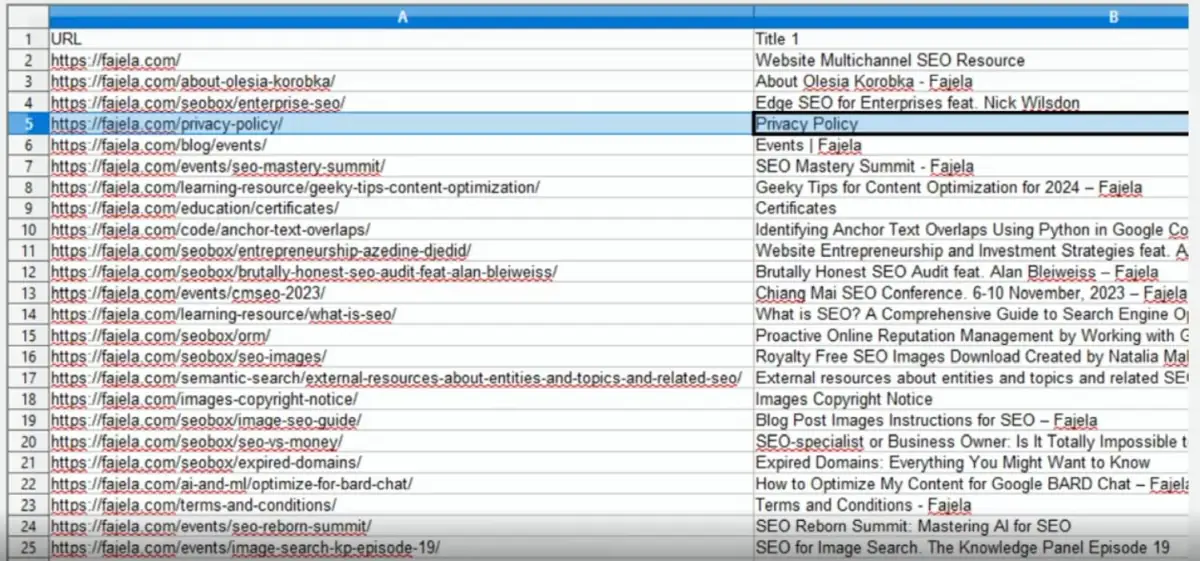Screen dimensions: 1200x561
Task: Click the expired-domains URL cell
Action: click(x=206, y=463)
